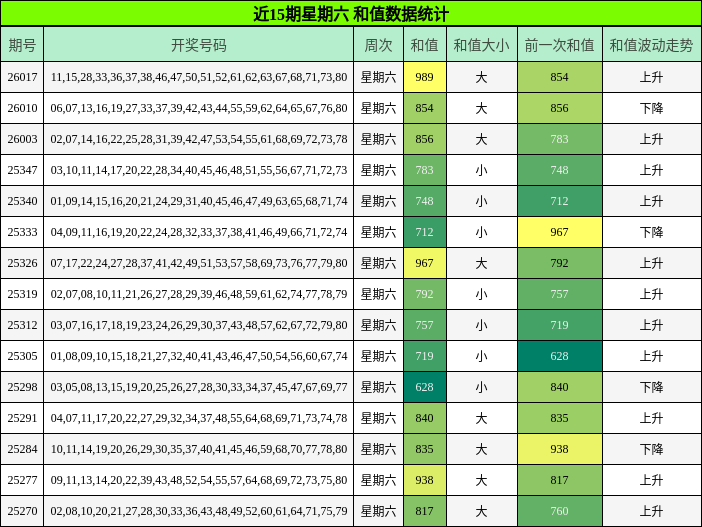This screenshot has width=702, height=527.
Task: Click the yellow 989 sum value cell
Action: [x=424, y=77]
